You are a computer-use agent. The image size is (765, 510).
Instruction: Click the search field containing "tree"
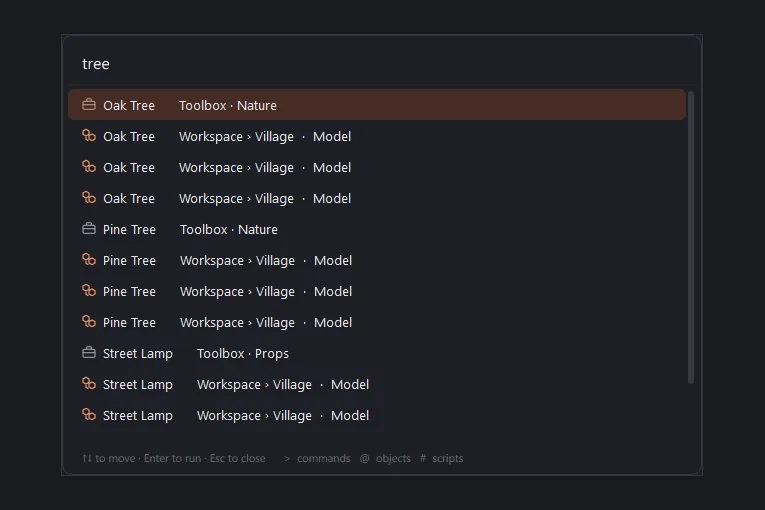coord(382,64)
